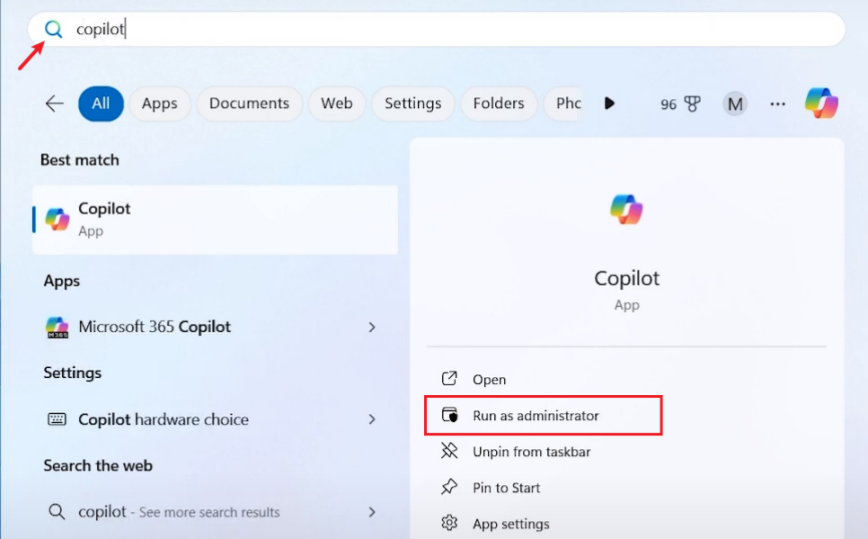The image size is (868, 539).
Task: Switch to the Folders filter tab
Action: [498, 103]
